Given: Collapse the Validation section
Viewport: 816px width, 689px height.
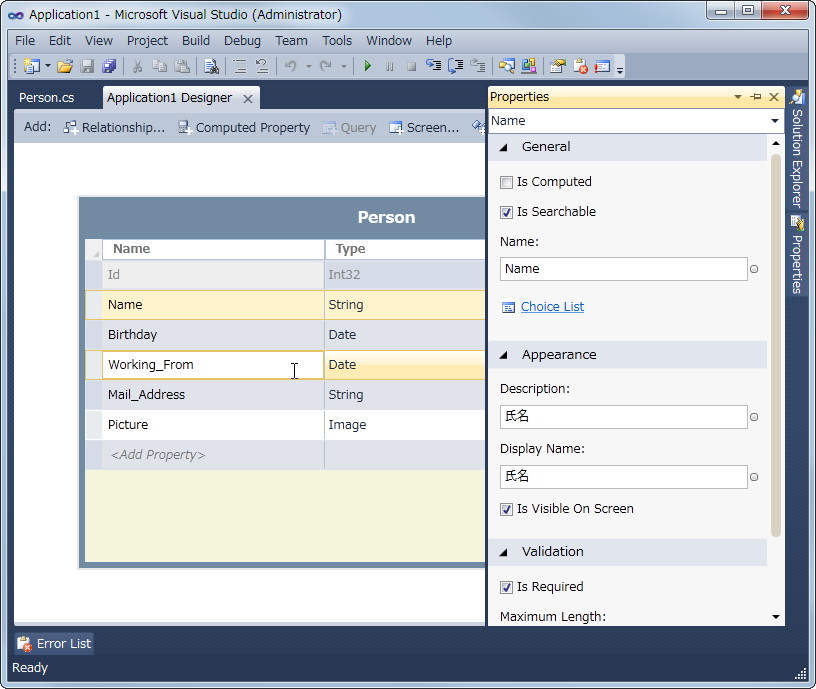Looking at the screenshot, I should [503, 553].
